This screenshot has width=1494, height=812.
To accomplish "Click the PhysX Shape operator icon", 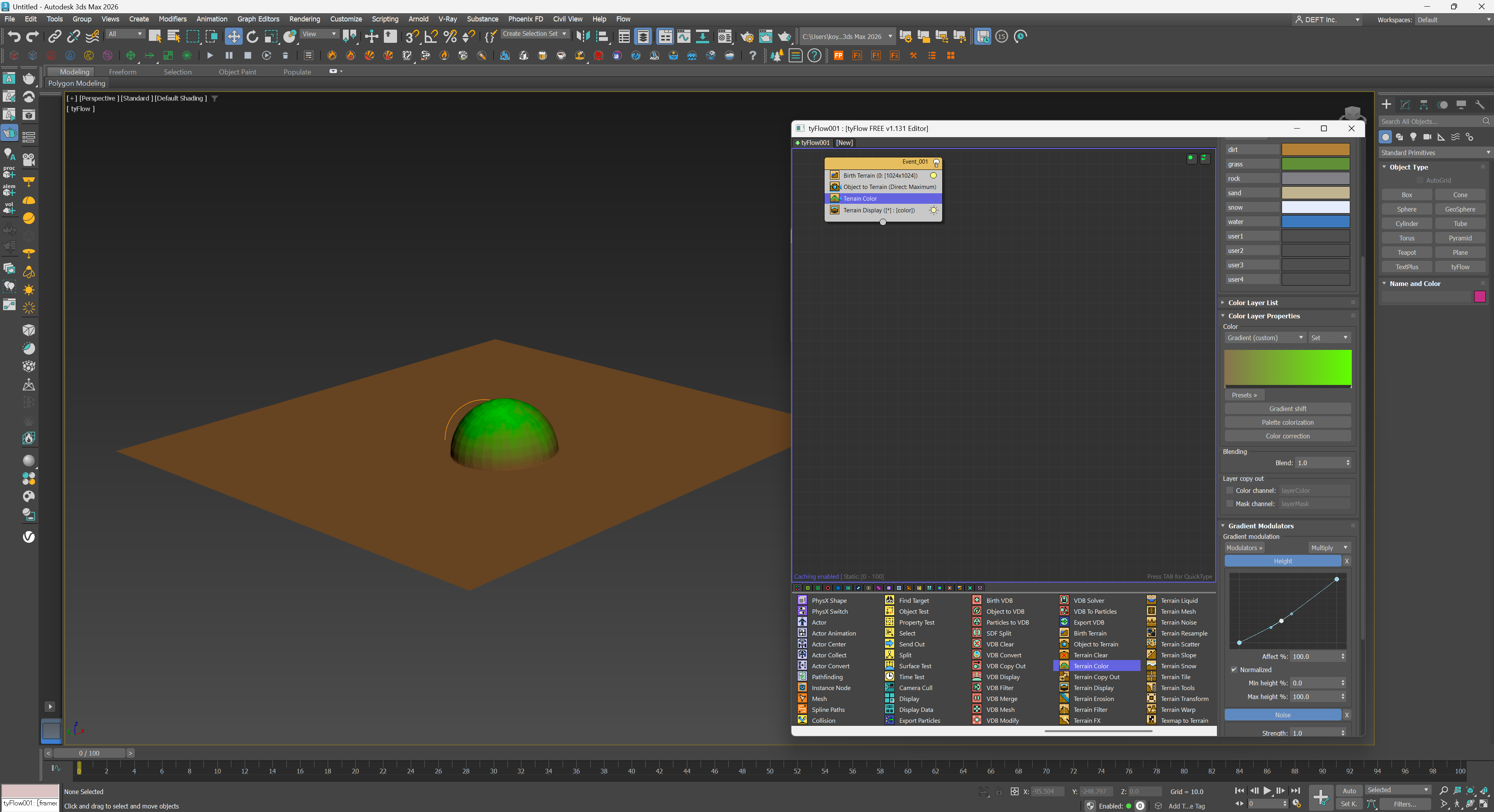I will (802, 600).
